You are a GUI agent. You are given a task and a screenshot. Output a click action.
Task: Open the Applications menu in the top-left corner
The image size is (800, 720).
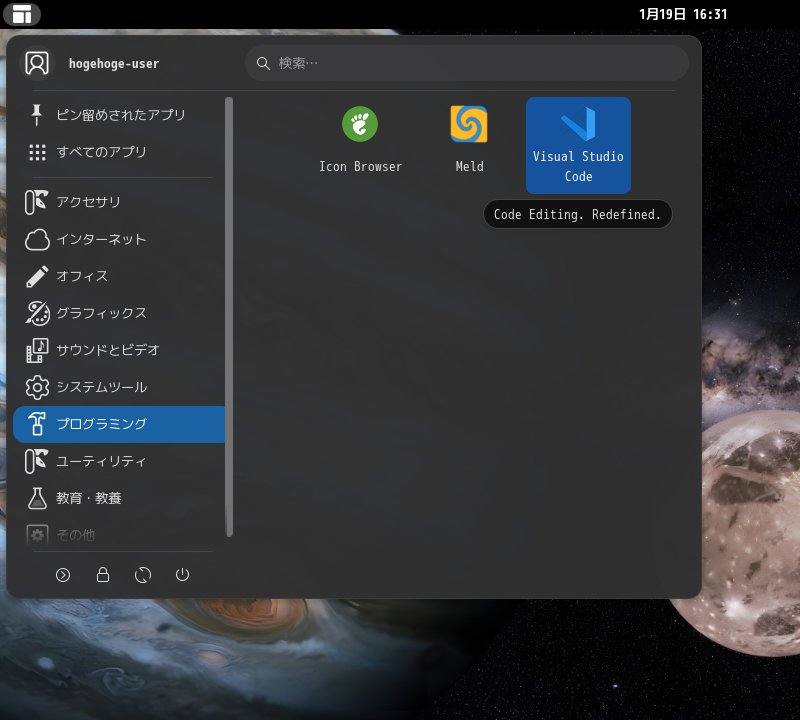[x=22, y=14]
